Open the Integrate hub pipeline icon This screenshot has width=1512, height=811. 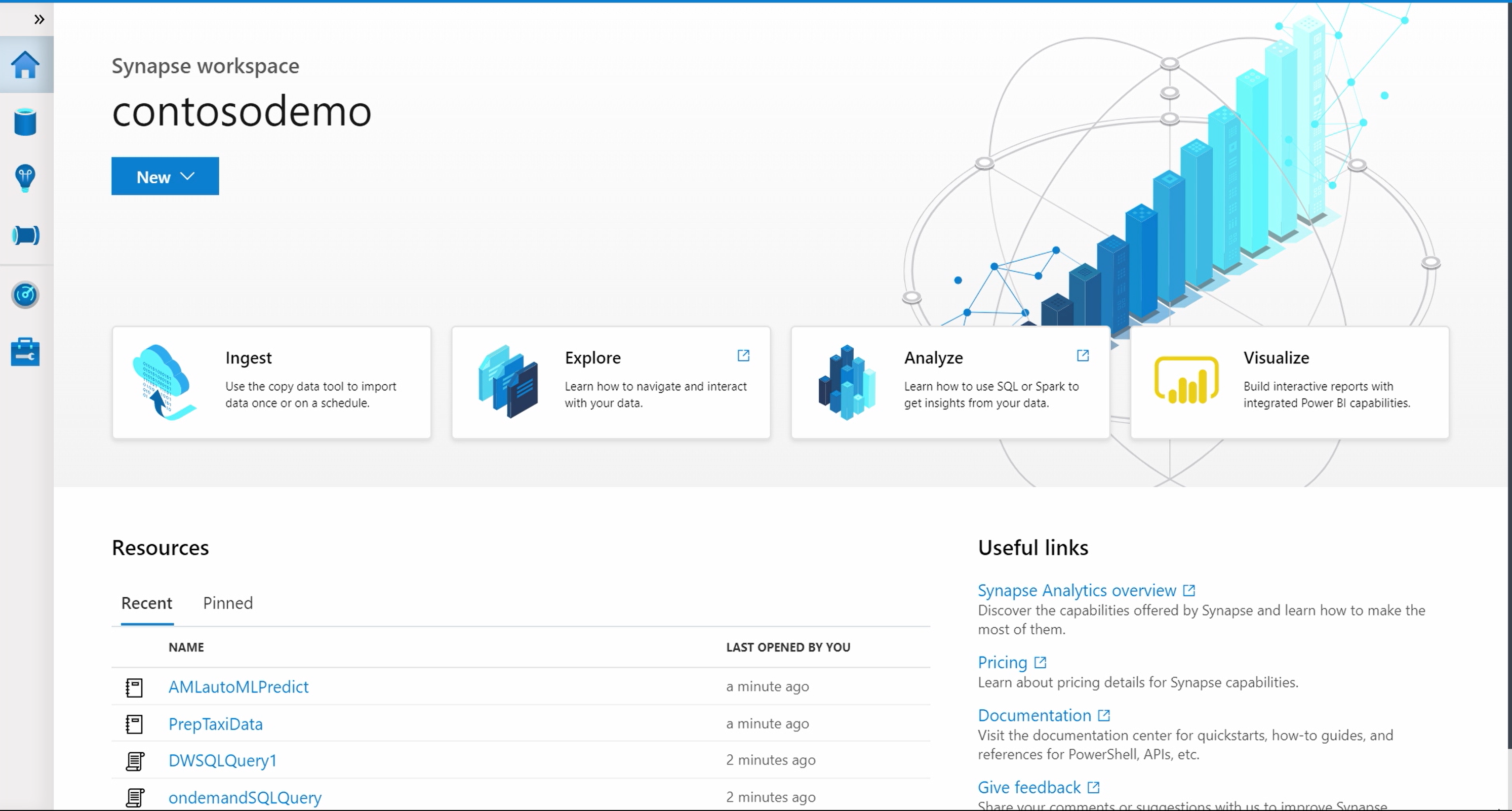(x=25, y=235)
